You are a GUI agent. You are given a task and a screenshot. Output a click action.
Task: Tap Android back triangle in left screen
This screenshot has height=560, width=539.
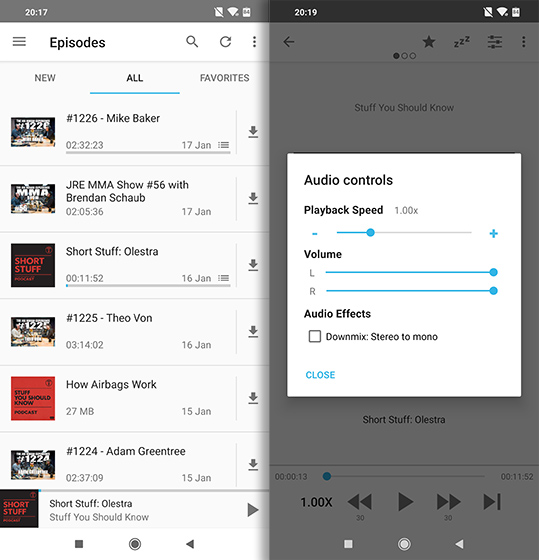pos(190,544)
